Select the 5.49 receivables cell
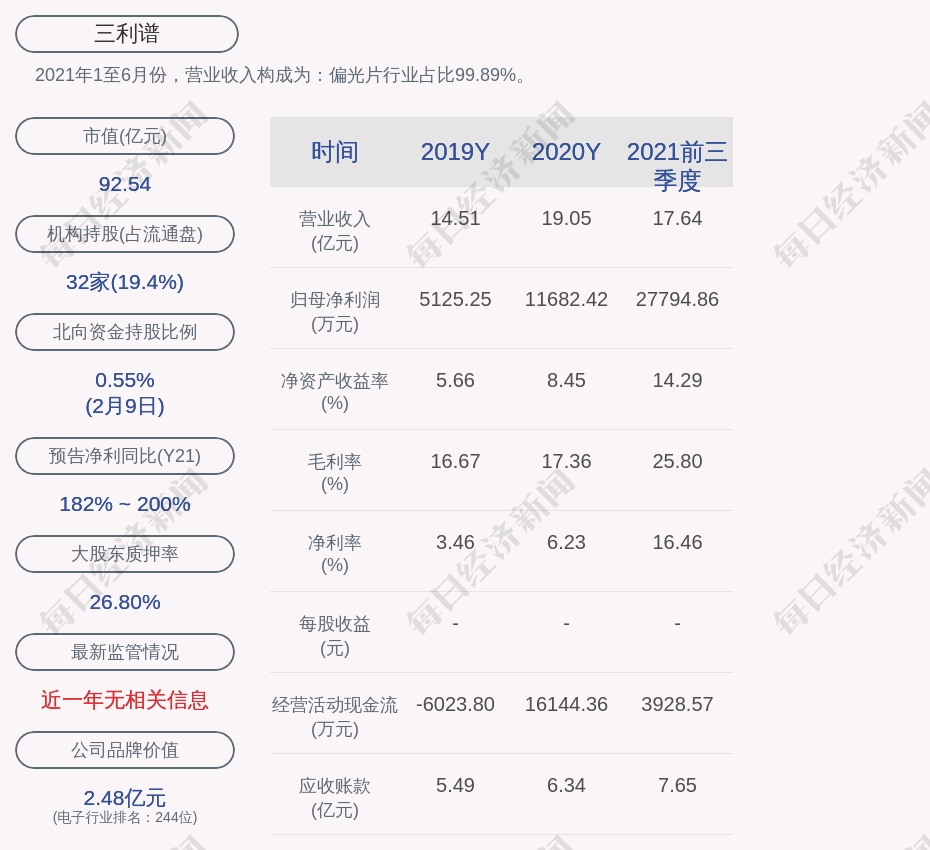 (x=455, y=785)
